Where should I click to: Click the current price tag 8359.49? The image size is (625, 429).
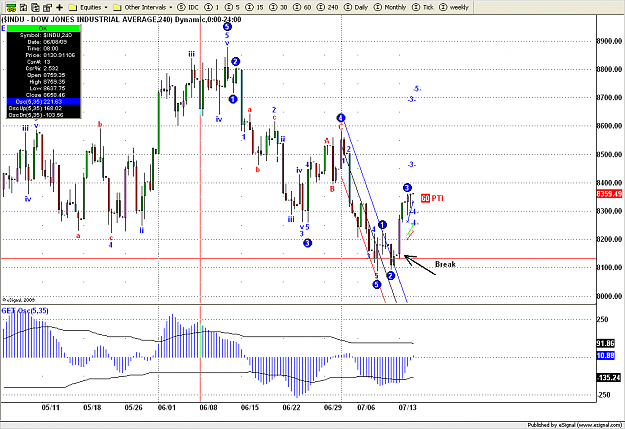pos(609,194)
